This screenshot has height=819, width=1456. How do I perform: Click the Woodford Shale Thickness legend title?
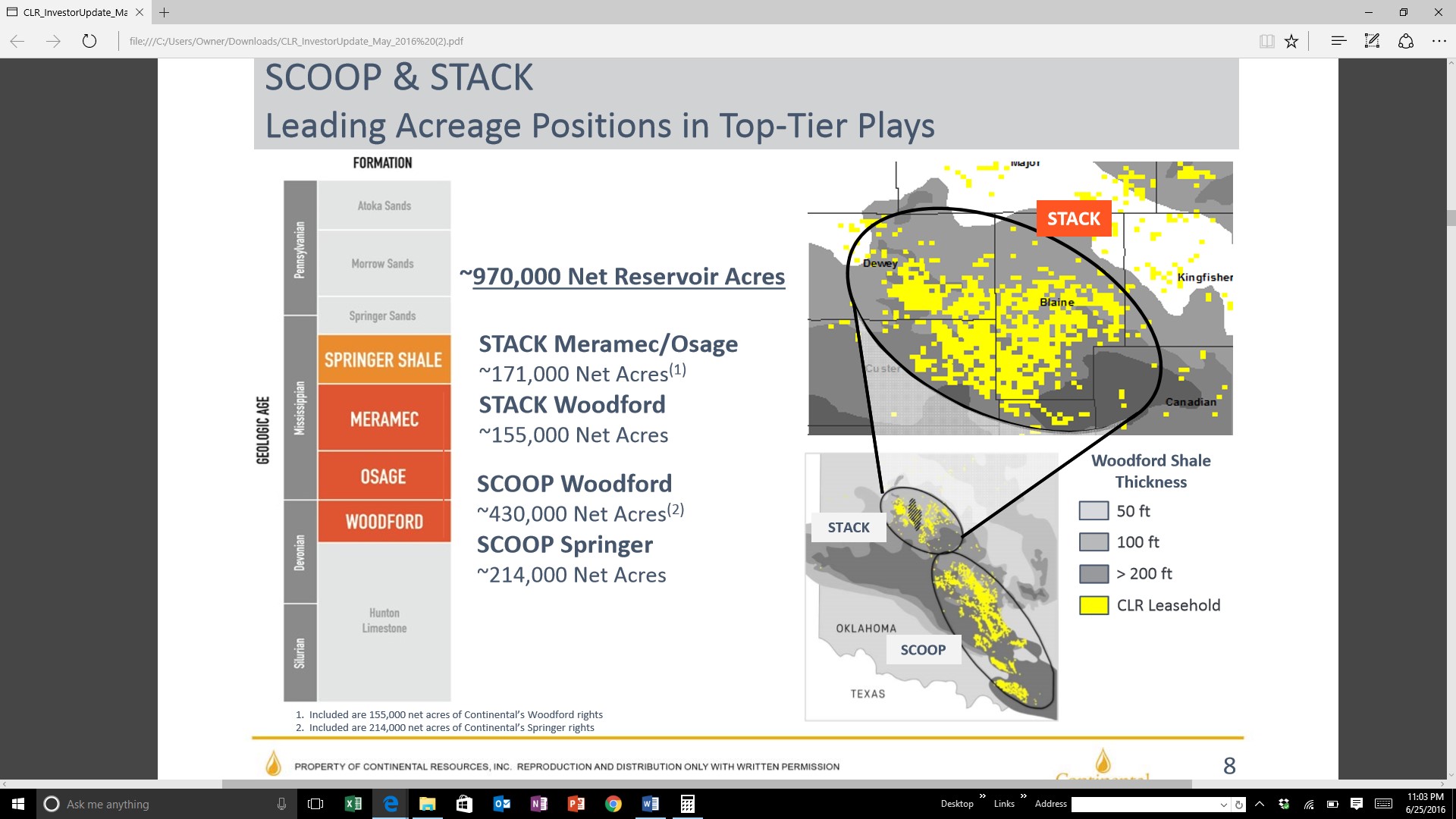click(x=1151, y=471)
